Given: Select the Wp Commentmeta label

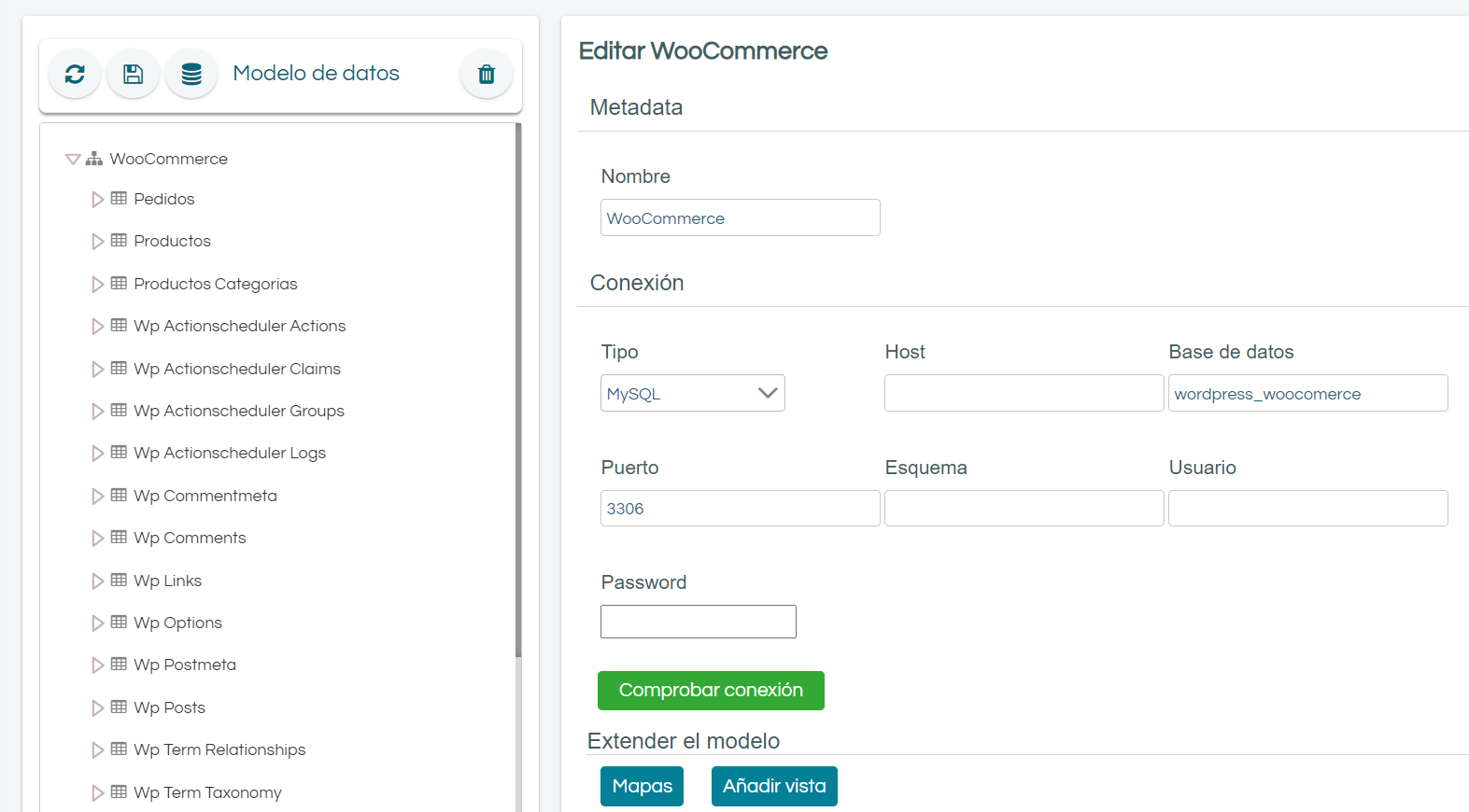Looking at the screenshot, I should [x=205, y=496].
